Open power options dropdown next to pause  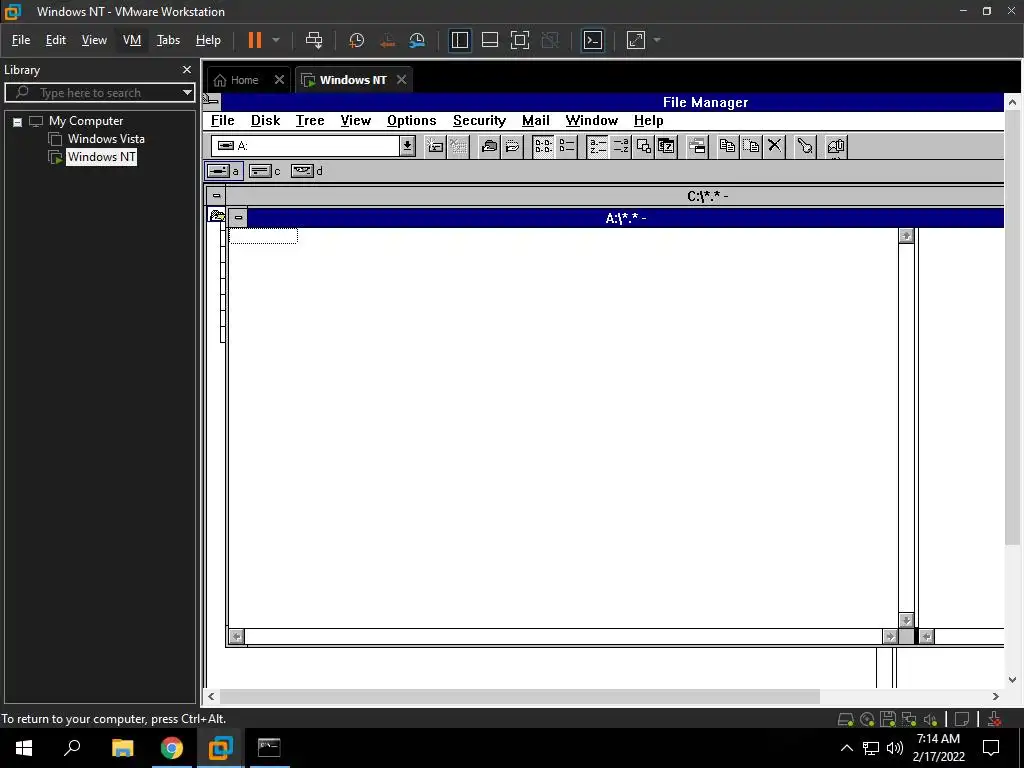click(276, 40)
